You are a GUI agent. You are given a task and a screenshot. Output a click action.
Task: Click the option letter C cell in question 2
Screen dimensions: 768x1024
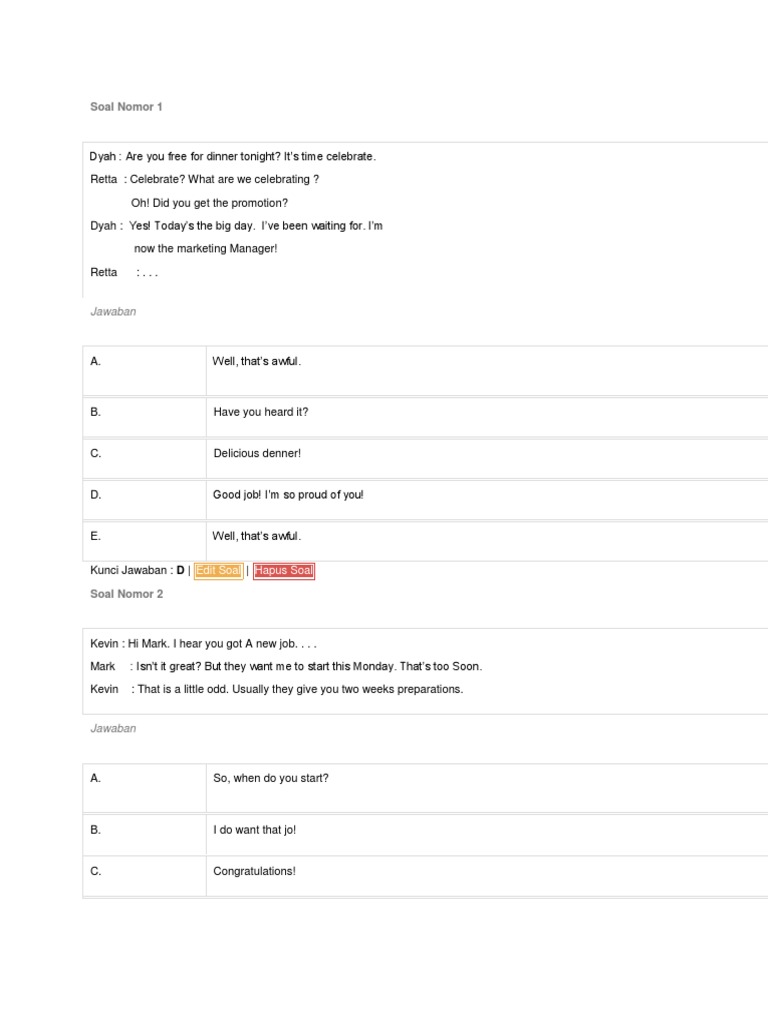[x=144, y=876]
